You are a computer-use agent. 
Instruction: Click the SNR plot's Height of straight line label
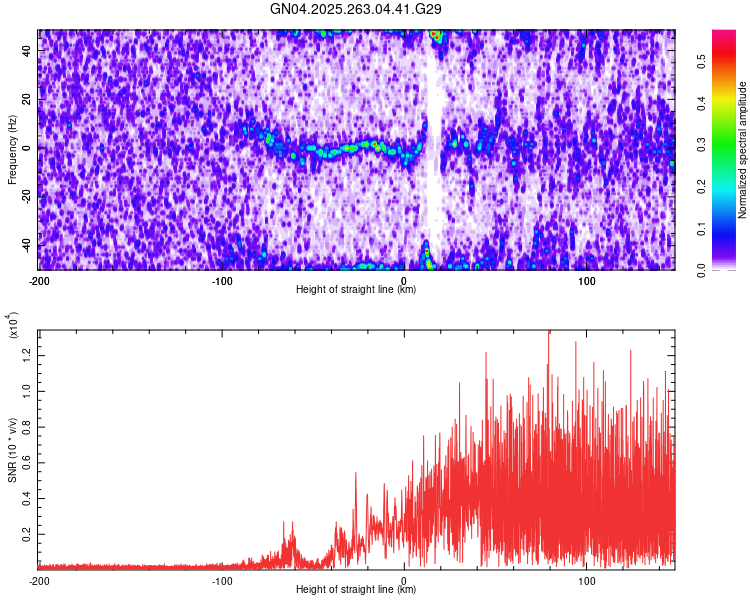pos(357,589)
